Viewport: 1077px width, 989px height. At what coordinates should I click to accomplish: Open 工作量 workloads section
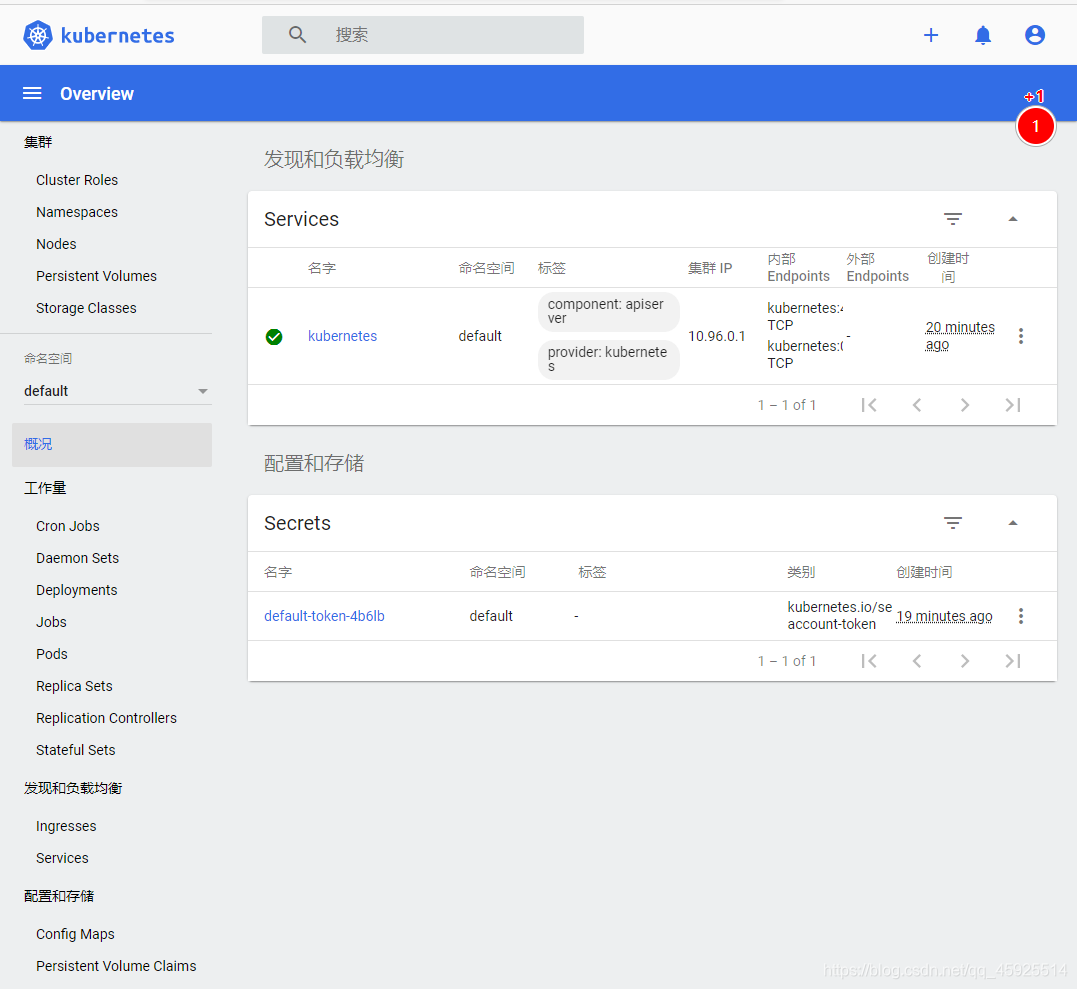(45, 488)
